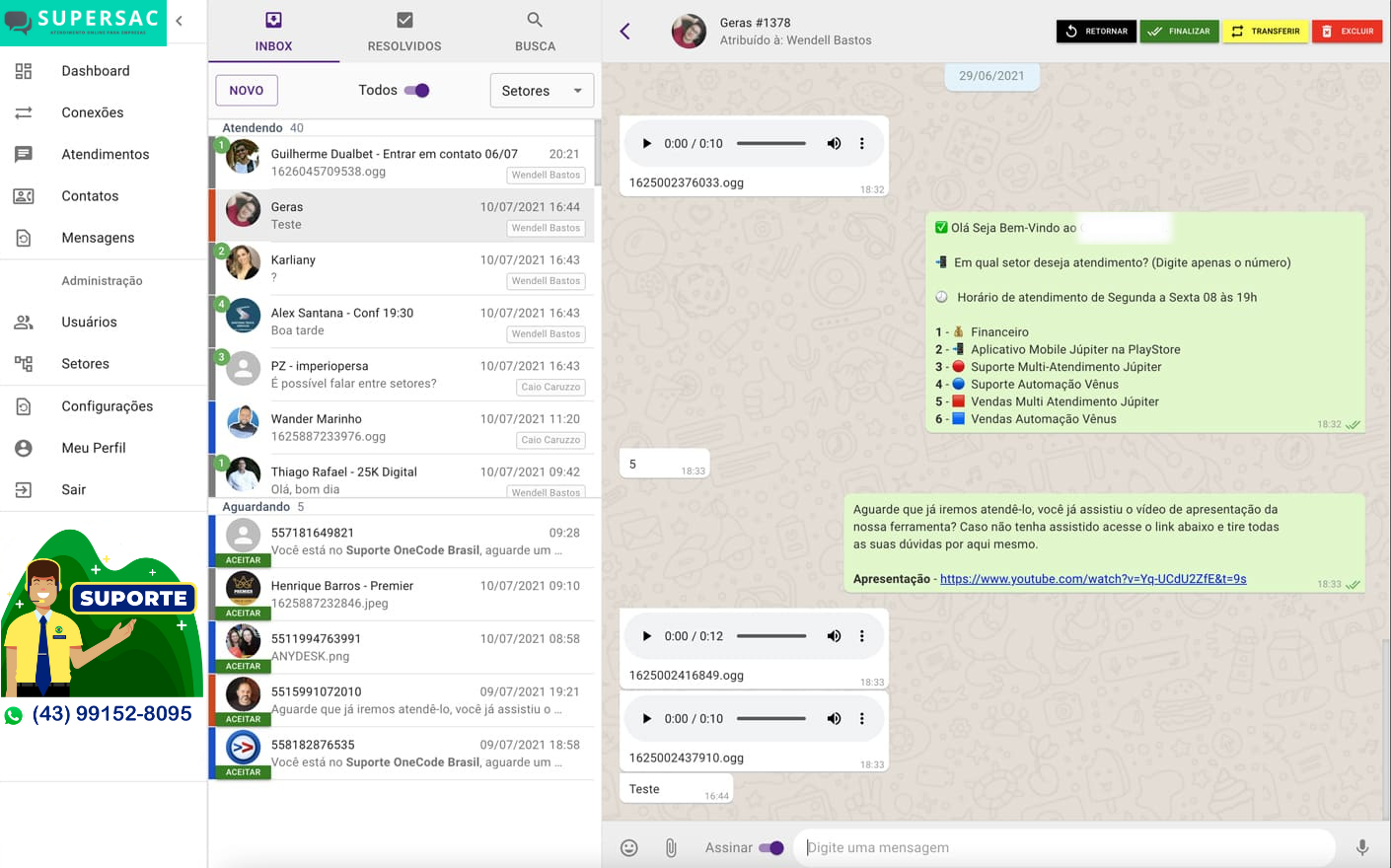
Task: Collapse the sidebar with the chevron
Action: 179,21
